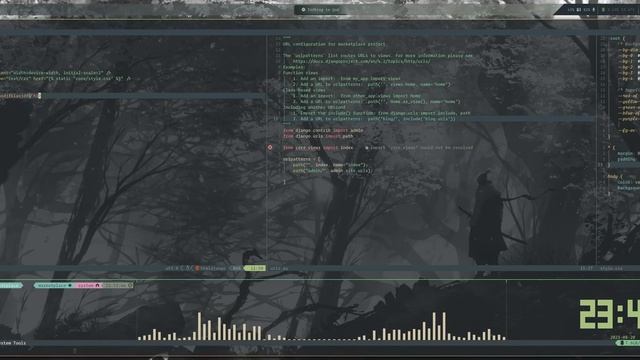Click the large 23:4 clock widget
Image resolution: width=640 pixels, height=360 pixels.
[x=609, y=314]
